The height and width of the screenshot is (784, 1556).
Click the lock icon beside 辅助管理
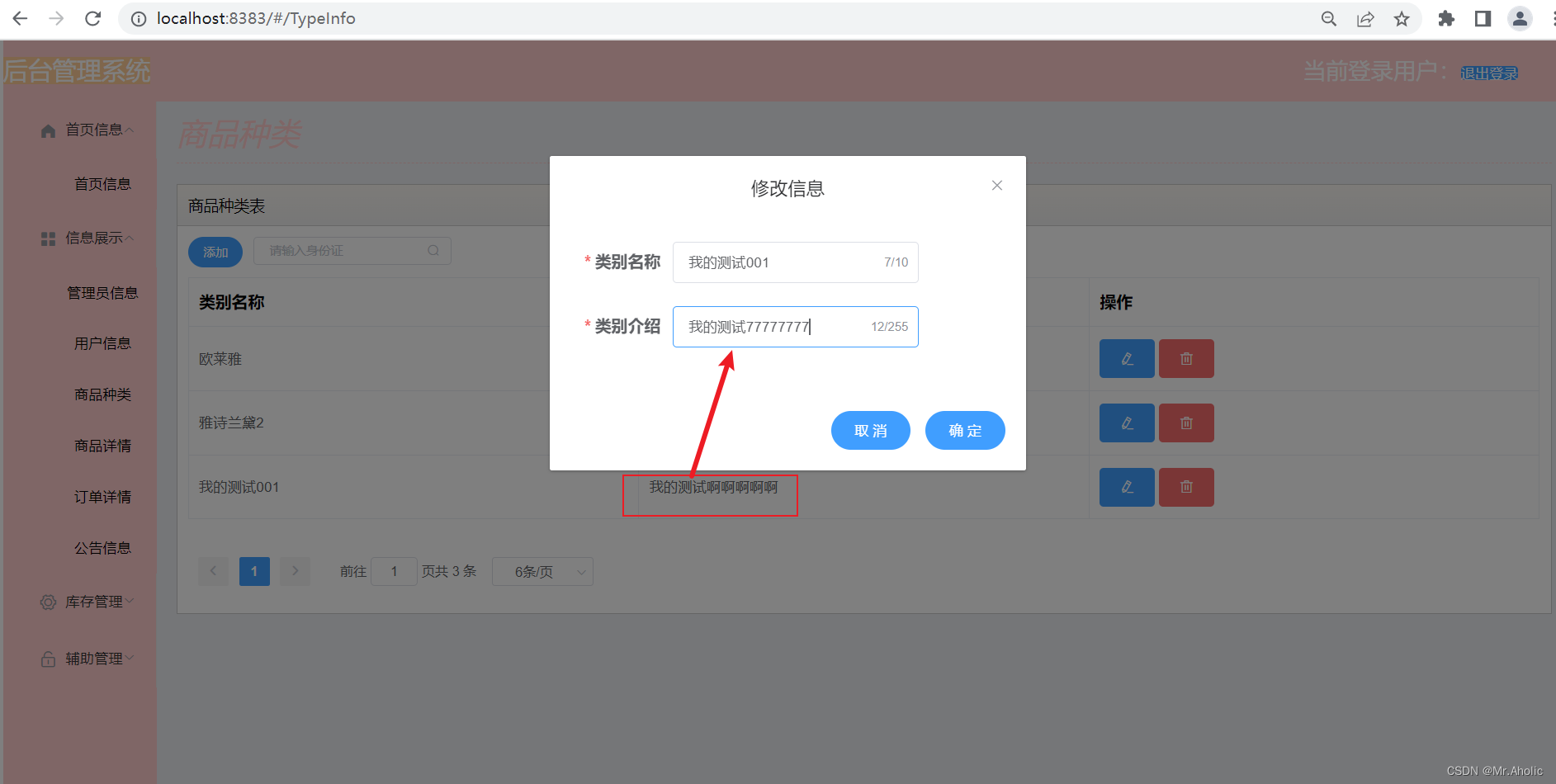tap(47, 658)
